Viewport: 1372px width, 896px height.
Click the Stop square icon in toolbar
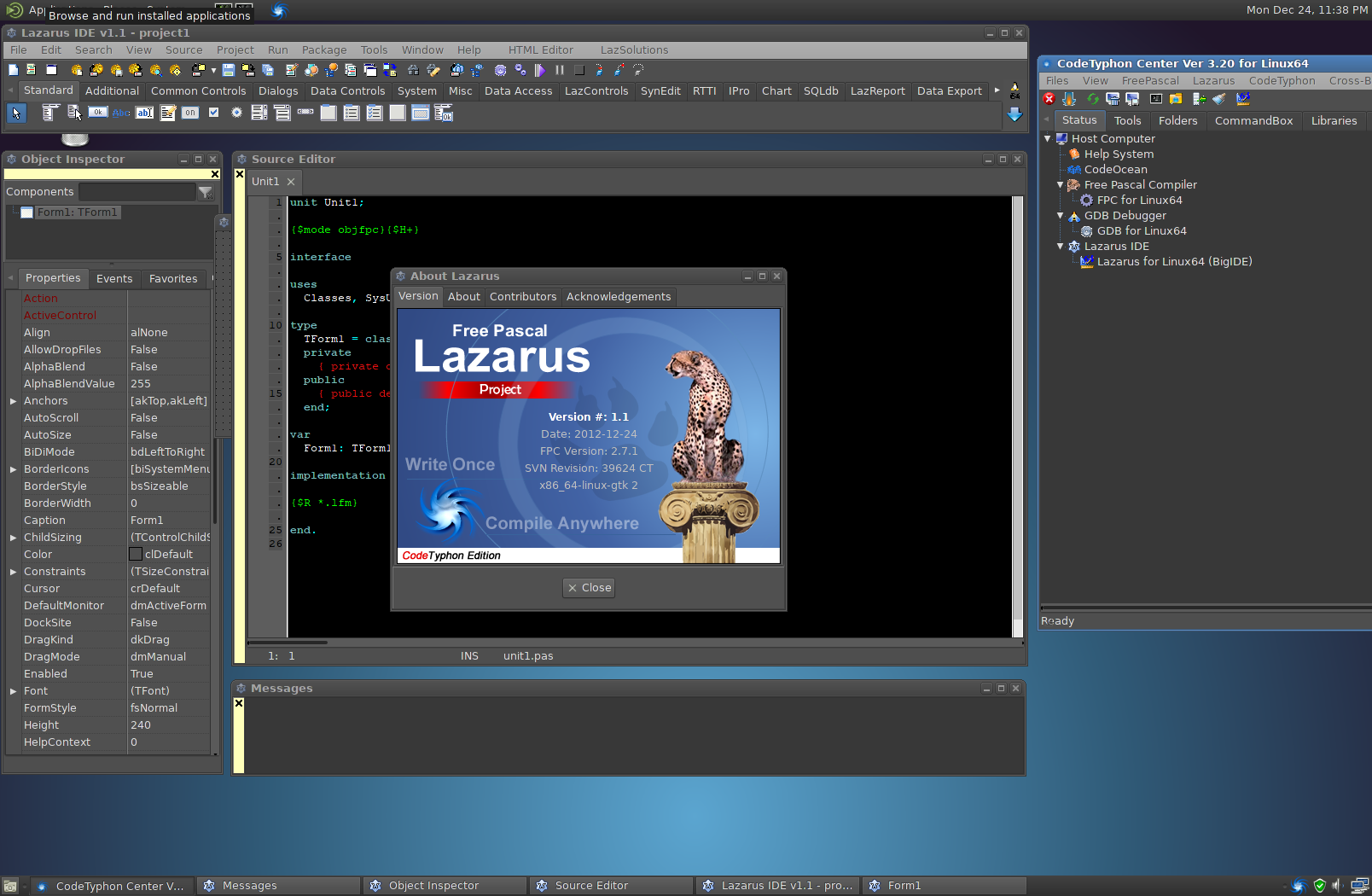coord(579,70)
